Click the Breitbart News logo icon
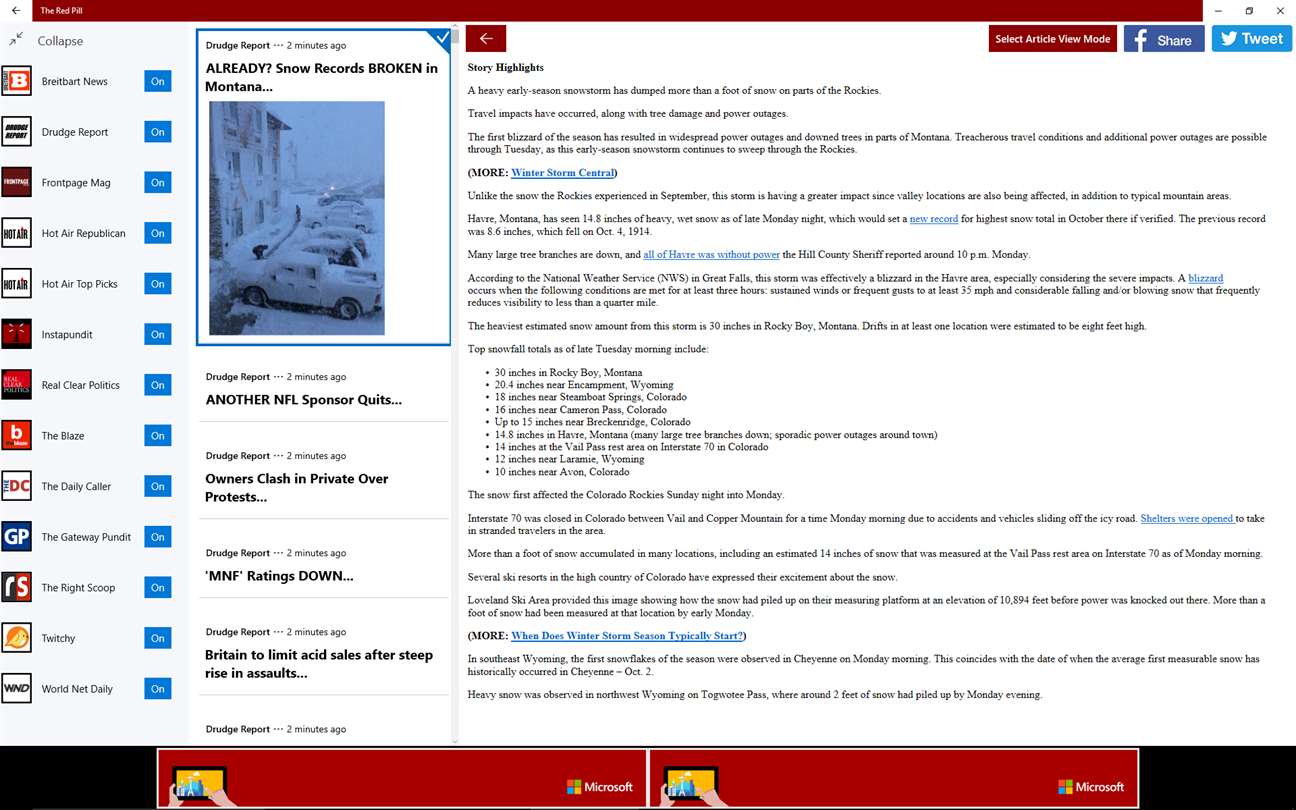 16,81
